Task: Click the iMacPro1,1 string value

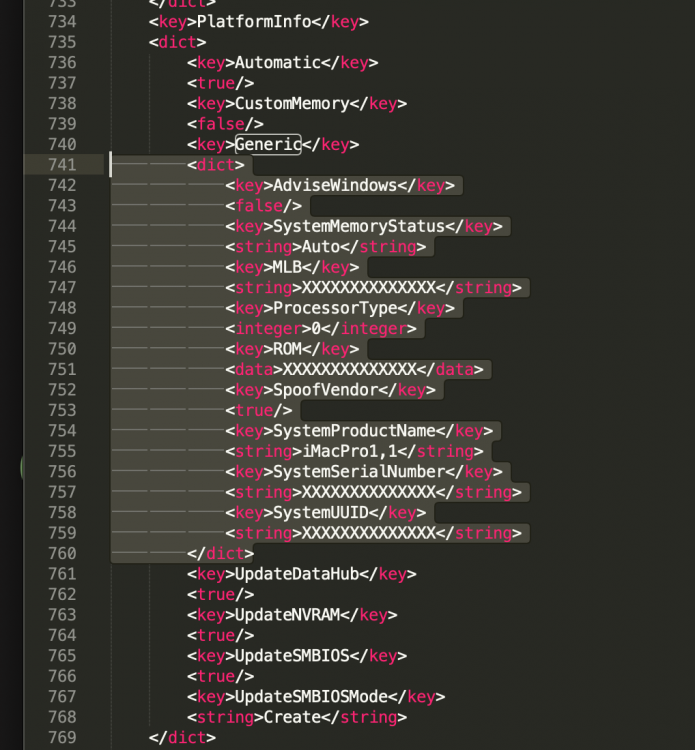Action: point(350,452)
